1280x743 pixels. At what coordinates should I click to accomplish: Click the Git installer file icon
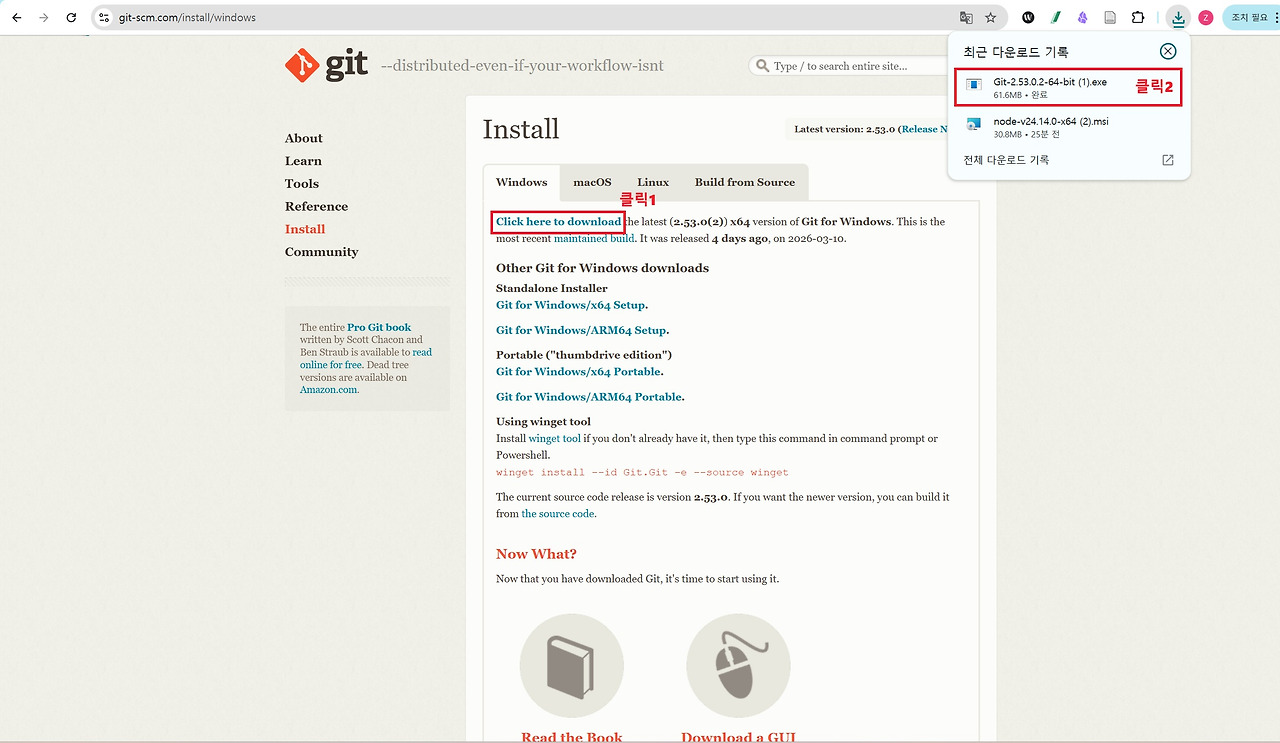click(974, 87)
